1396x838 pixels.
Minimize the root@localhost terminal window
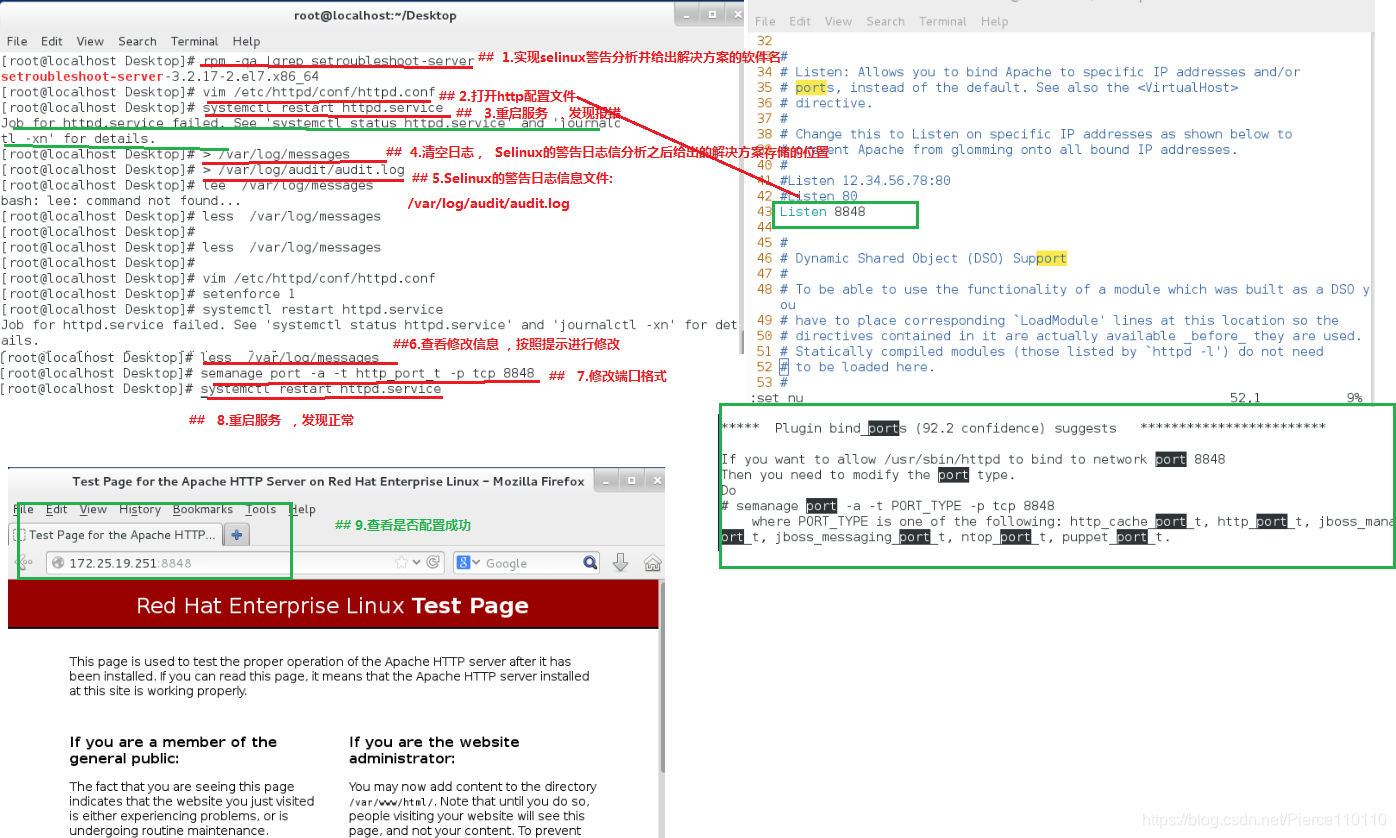tap(686, 15)
